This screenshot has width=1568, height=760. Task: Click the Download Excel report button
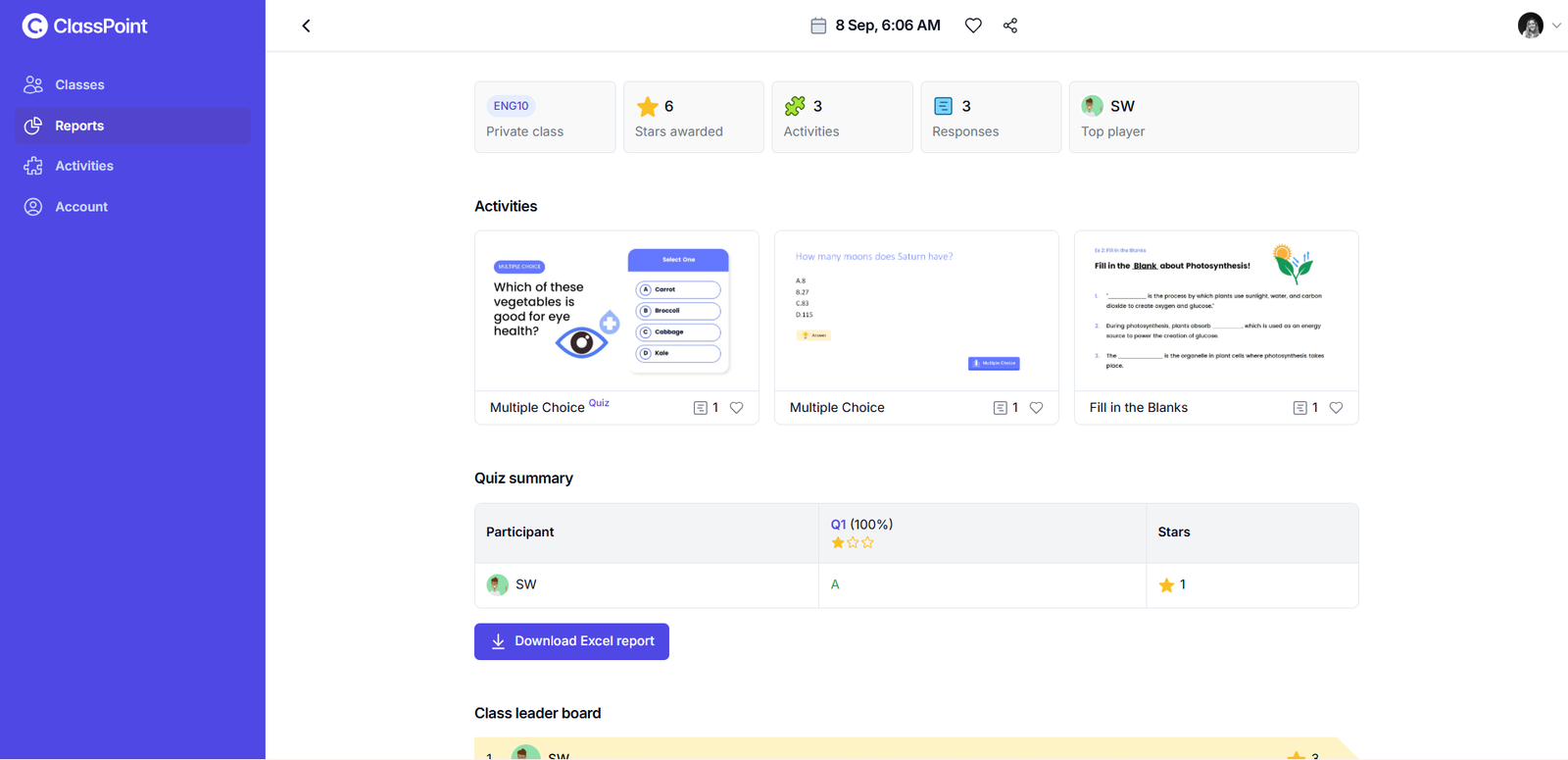[571, 641]
